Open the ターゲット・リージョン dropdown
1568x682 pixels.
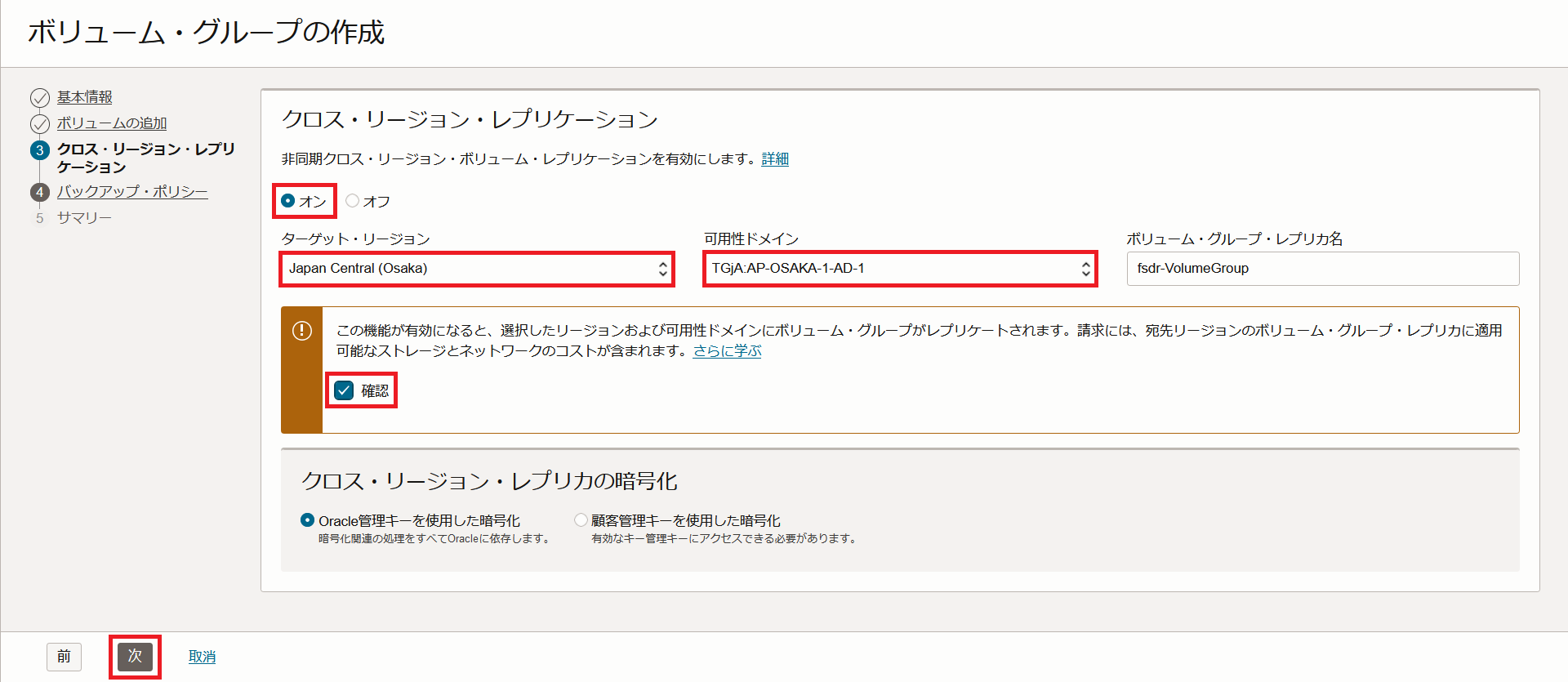point(477,269)
